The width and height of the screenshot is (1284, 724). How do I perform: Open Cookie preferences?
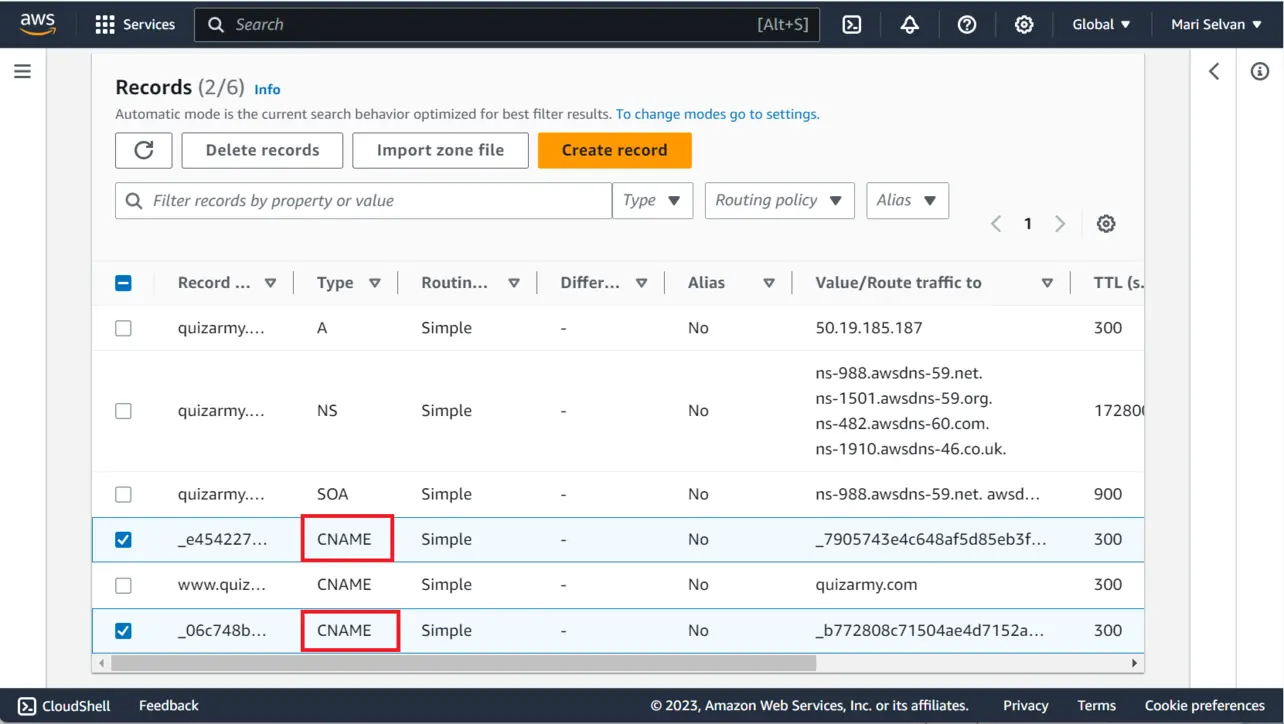point(1205,705)
